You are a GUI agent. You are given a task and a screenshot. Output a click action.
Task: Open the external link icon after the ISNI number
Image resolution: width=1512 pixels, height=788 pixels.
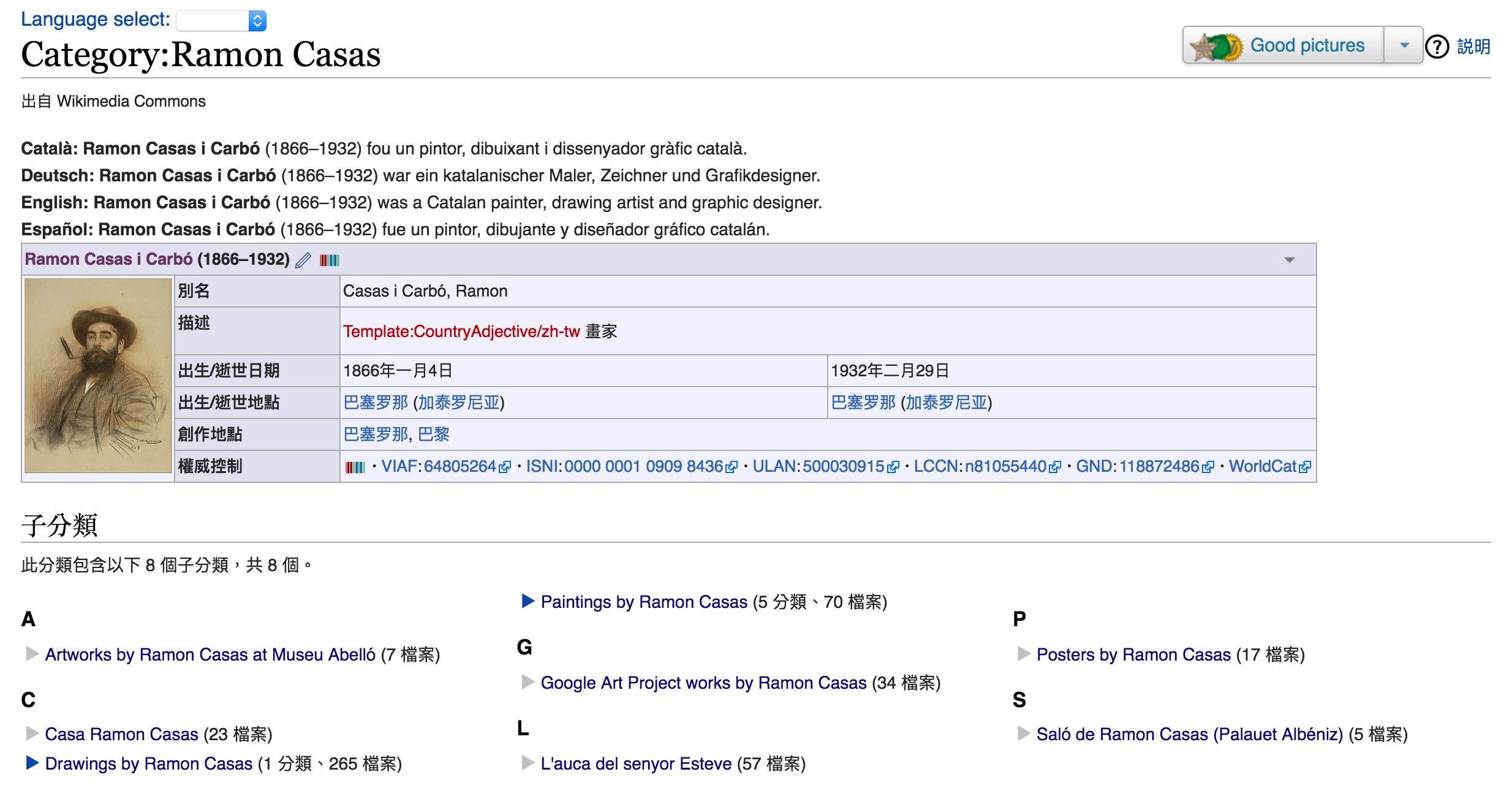pyautogui.click(x=730, y=466)
